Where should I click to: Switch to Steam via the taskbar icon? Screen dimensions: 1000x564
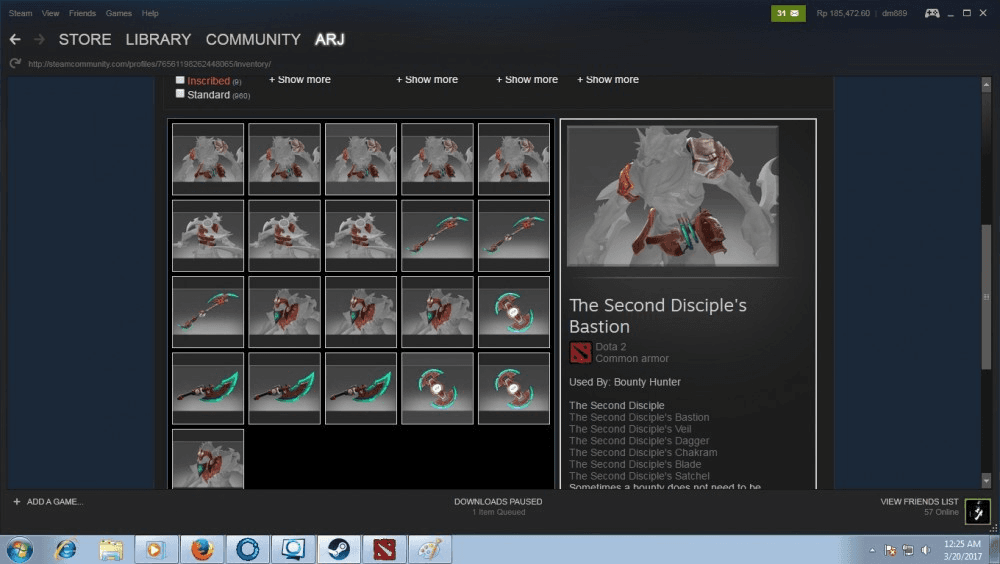tap(339, 550)
